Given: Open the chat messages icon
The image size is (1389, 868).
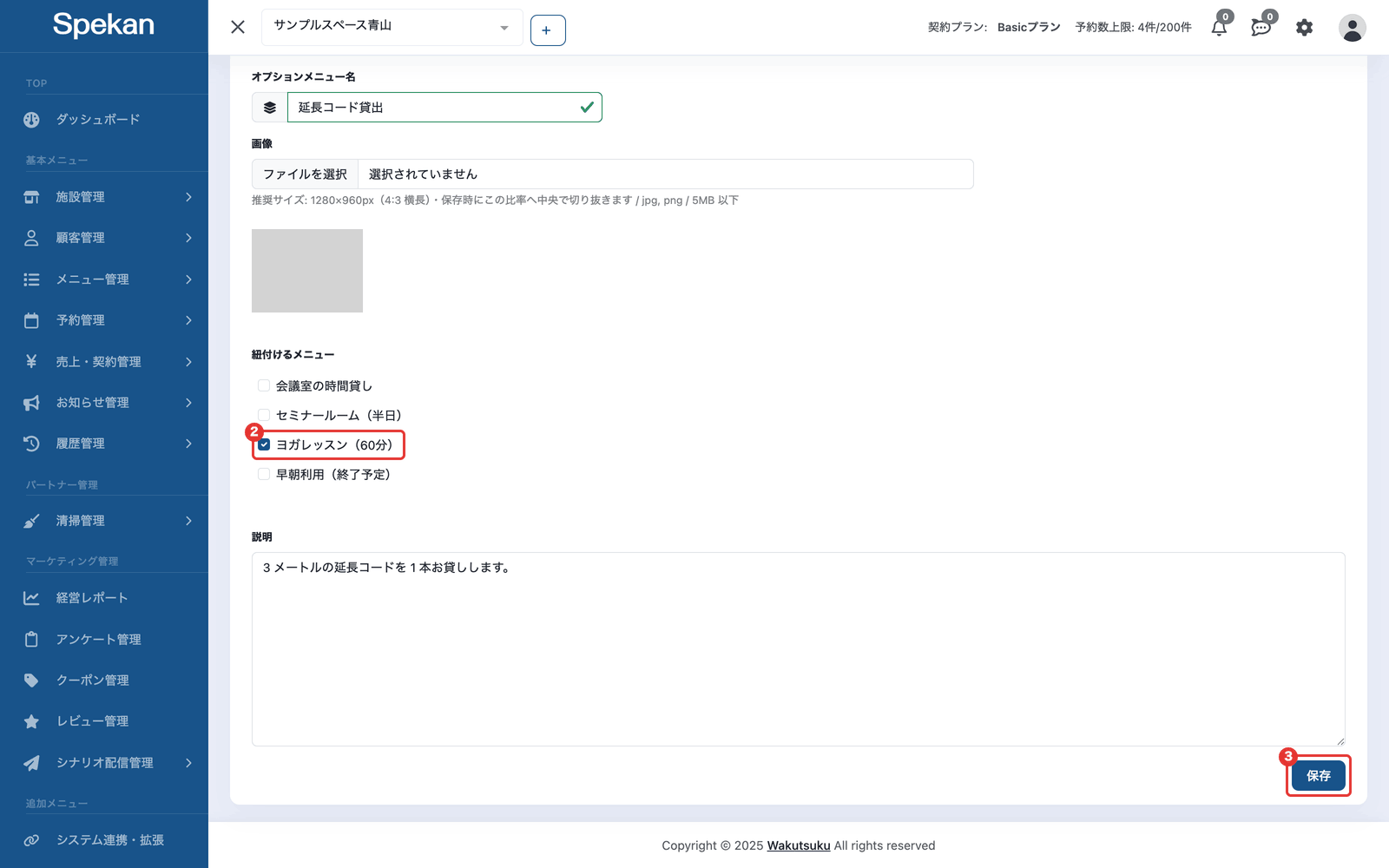Looking at the screenshot, I should (x=1261, y=27).
